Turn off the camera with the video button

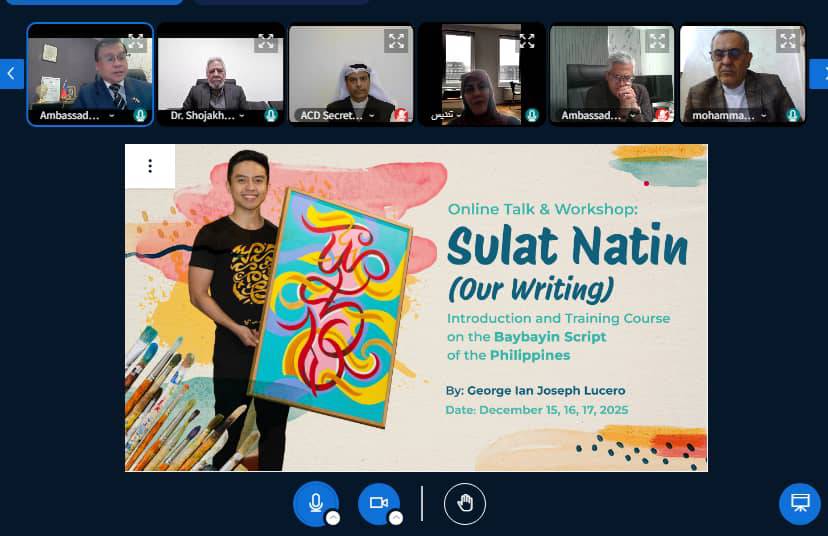[378, 502]
